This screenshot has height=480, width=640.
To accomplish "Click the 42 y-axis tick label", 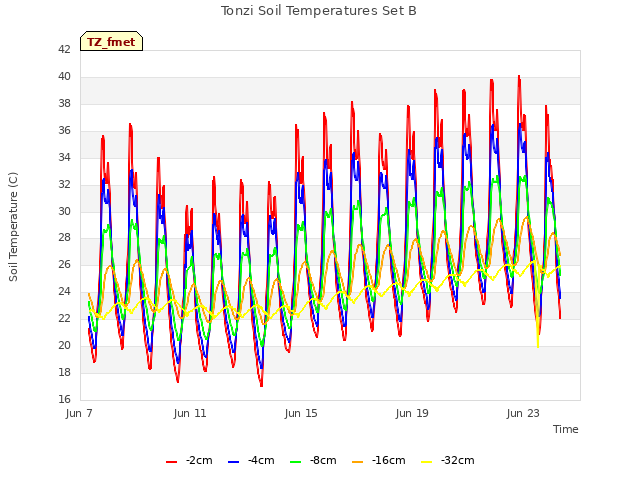I will click(64, 50).
